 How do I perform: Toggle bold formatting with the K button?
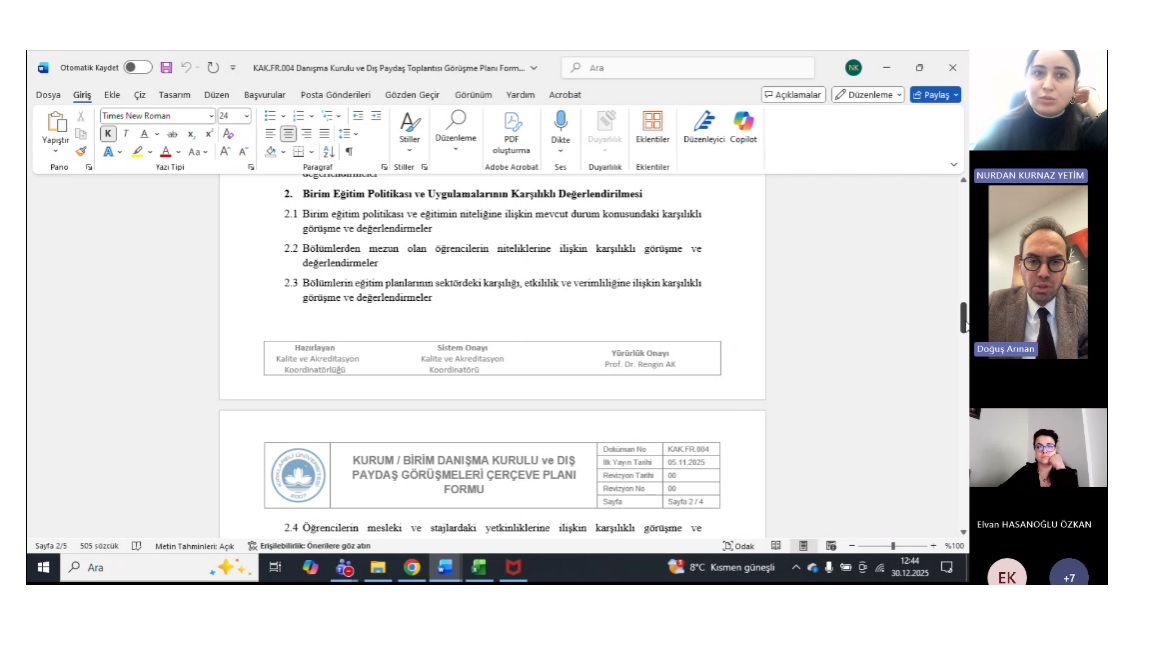click(x=108, y=134)
